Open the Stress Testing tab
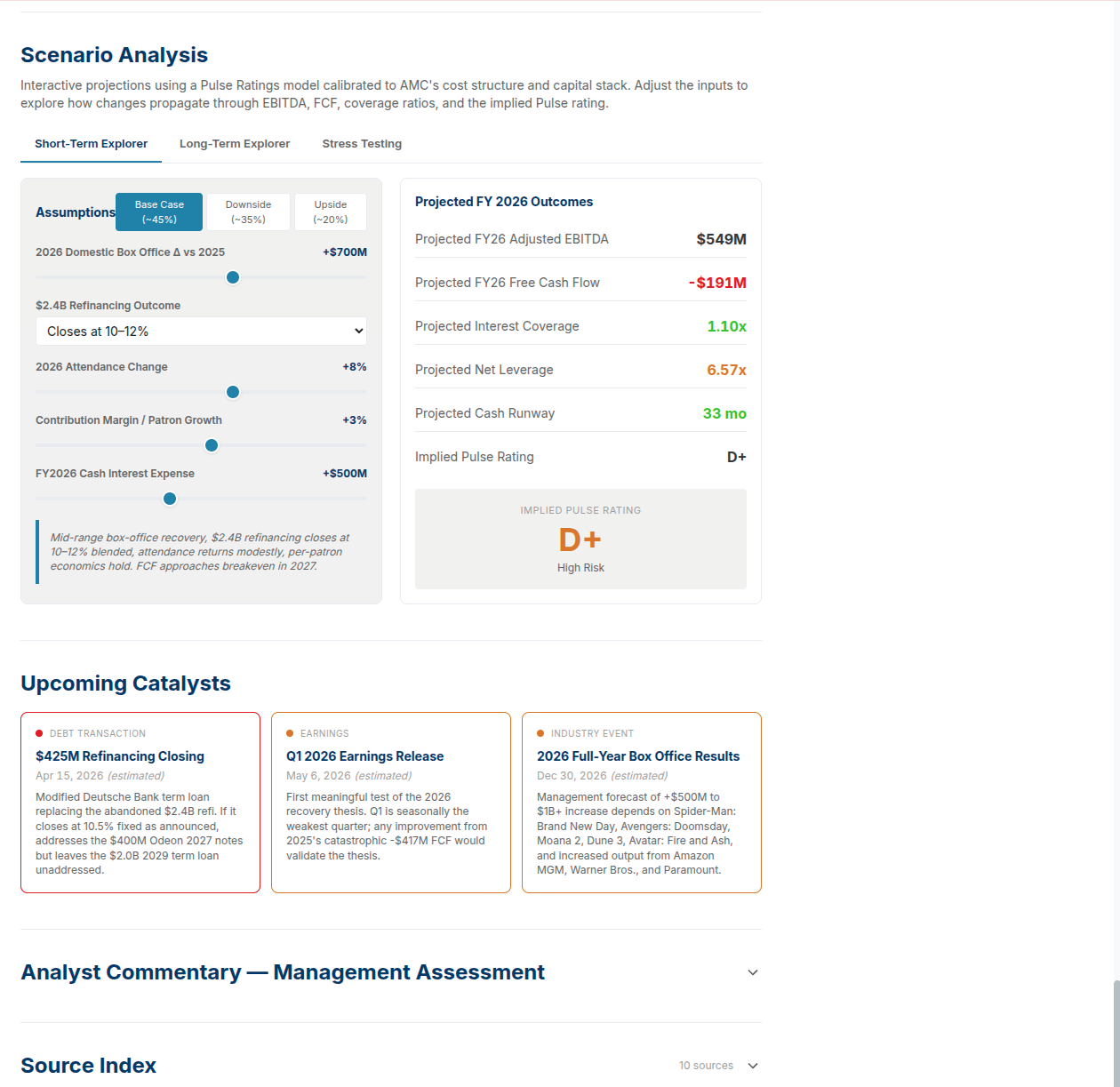The height and width of the screenshot is (1087, 1120). (x=362, y=144)
